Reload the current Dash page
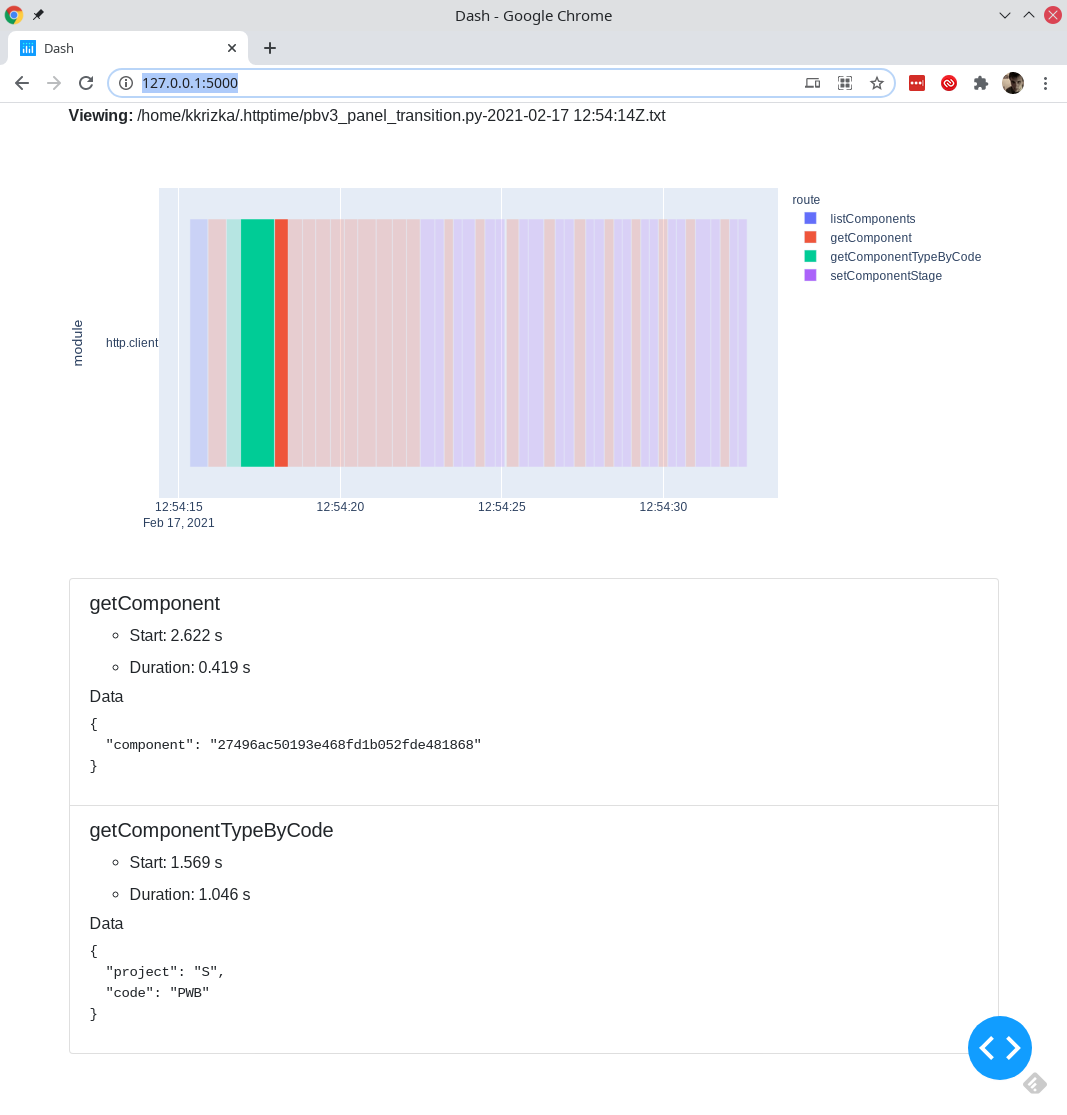 point(86,83)
